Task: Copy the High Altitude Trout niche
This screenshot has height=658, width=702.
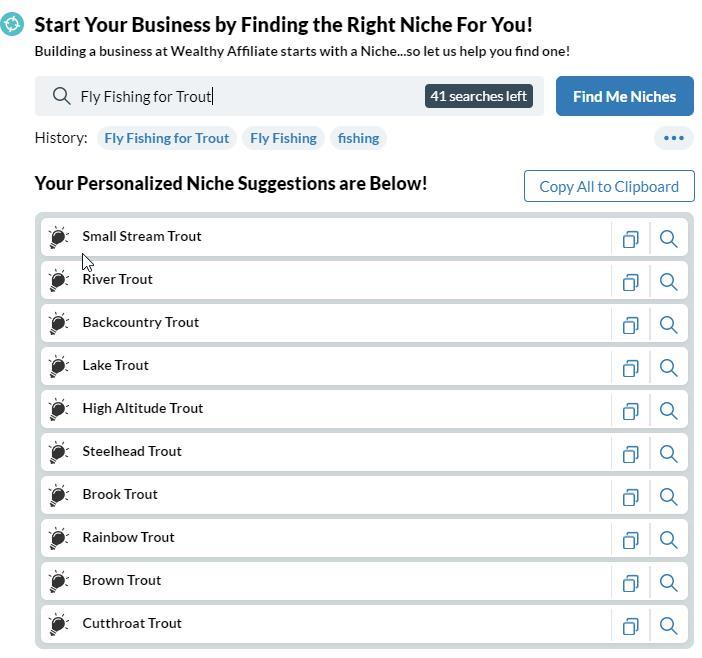Action: (630, 411)
